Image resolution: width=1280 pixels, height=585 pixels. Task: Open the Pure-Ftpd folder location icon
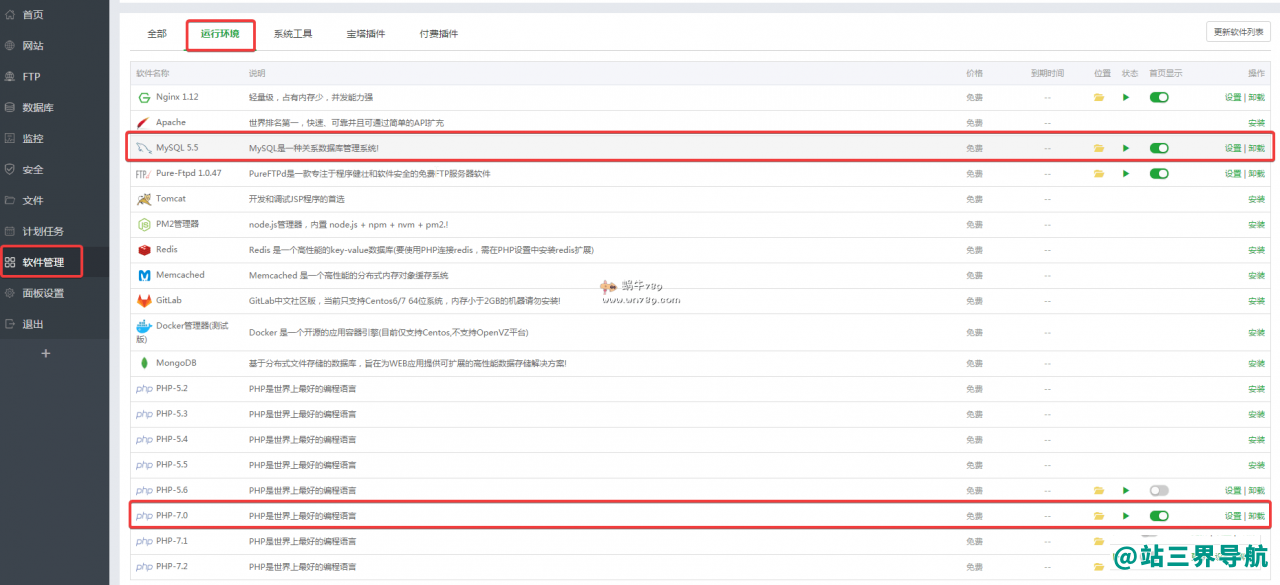tap(1099, 174)
